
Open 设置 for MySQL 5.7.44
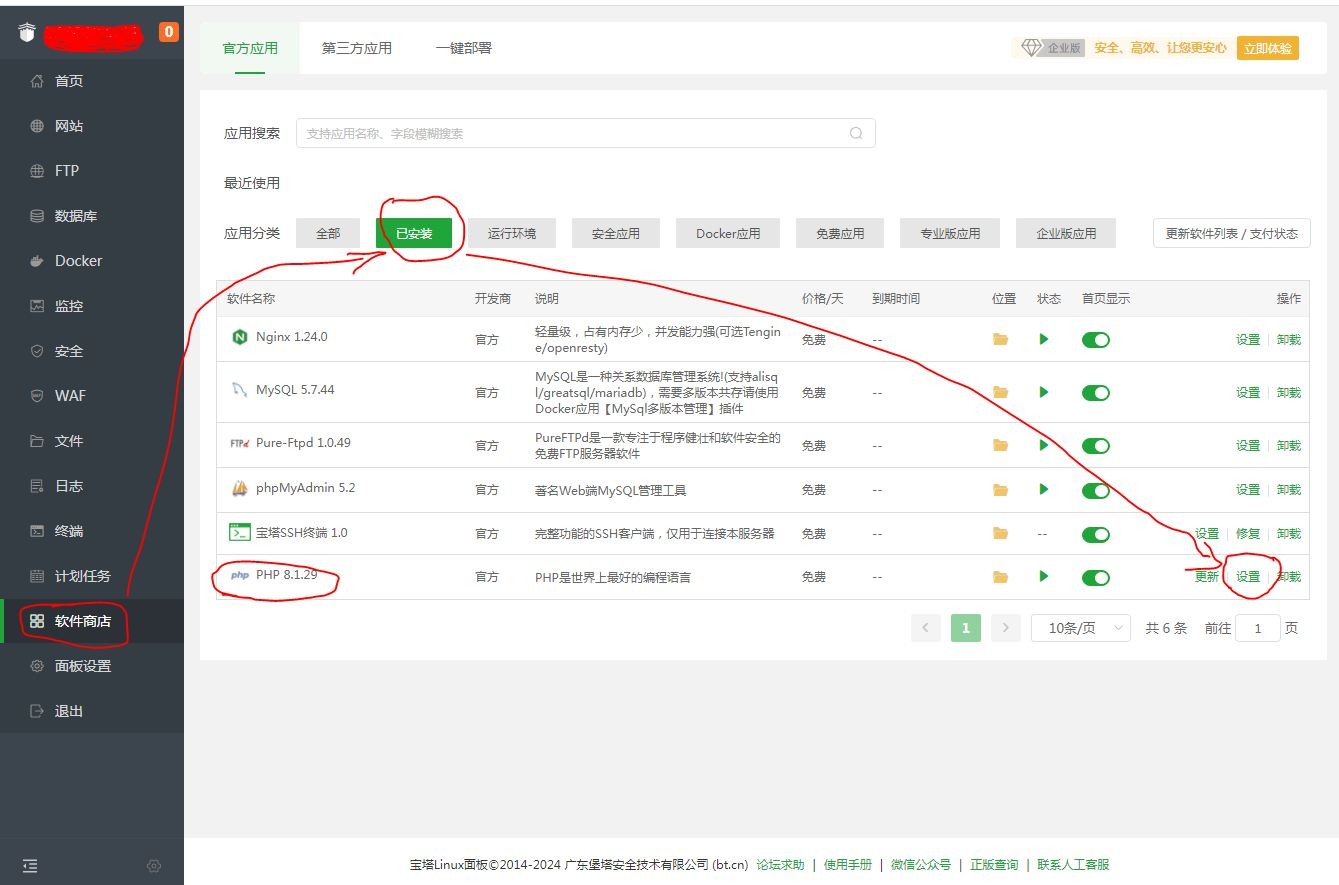tap(1248, 393)
